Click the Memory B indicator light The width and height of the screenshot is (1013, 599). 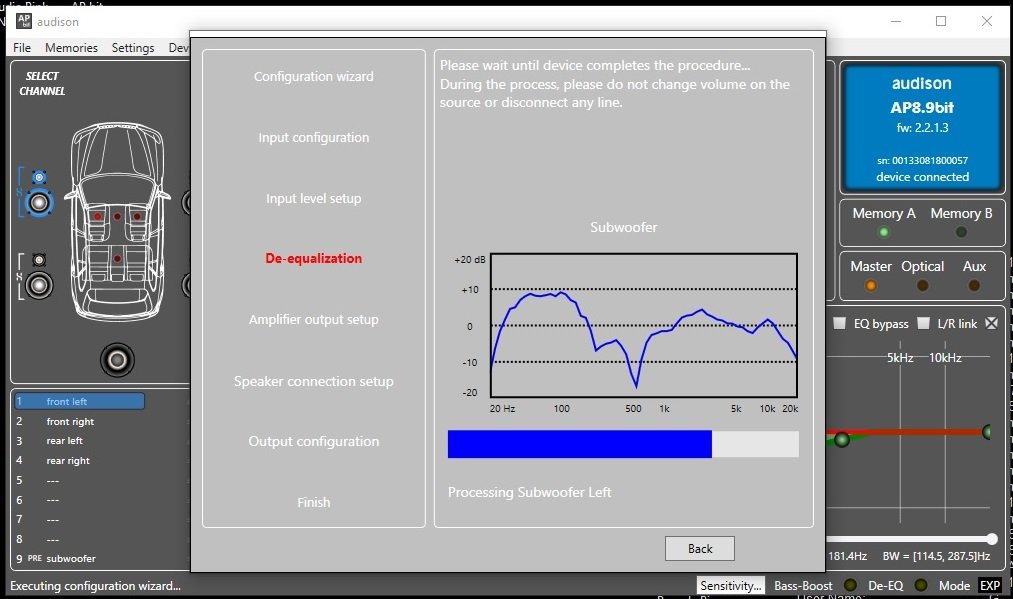point(961,232)
